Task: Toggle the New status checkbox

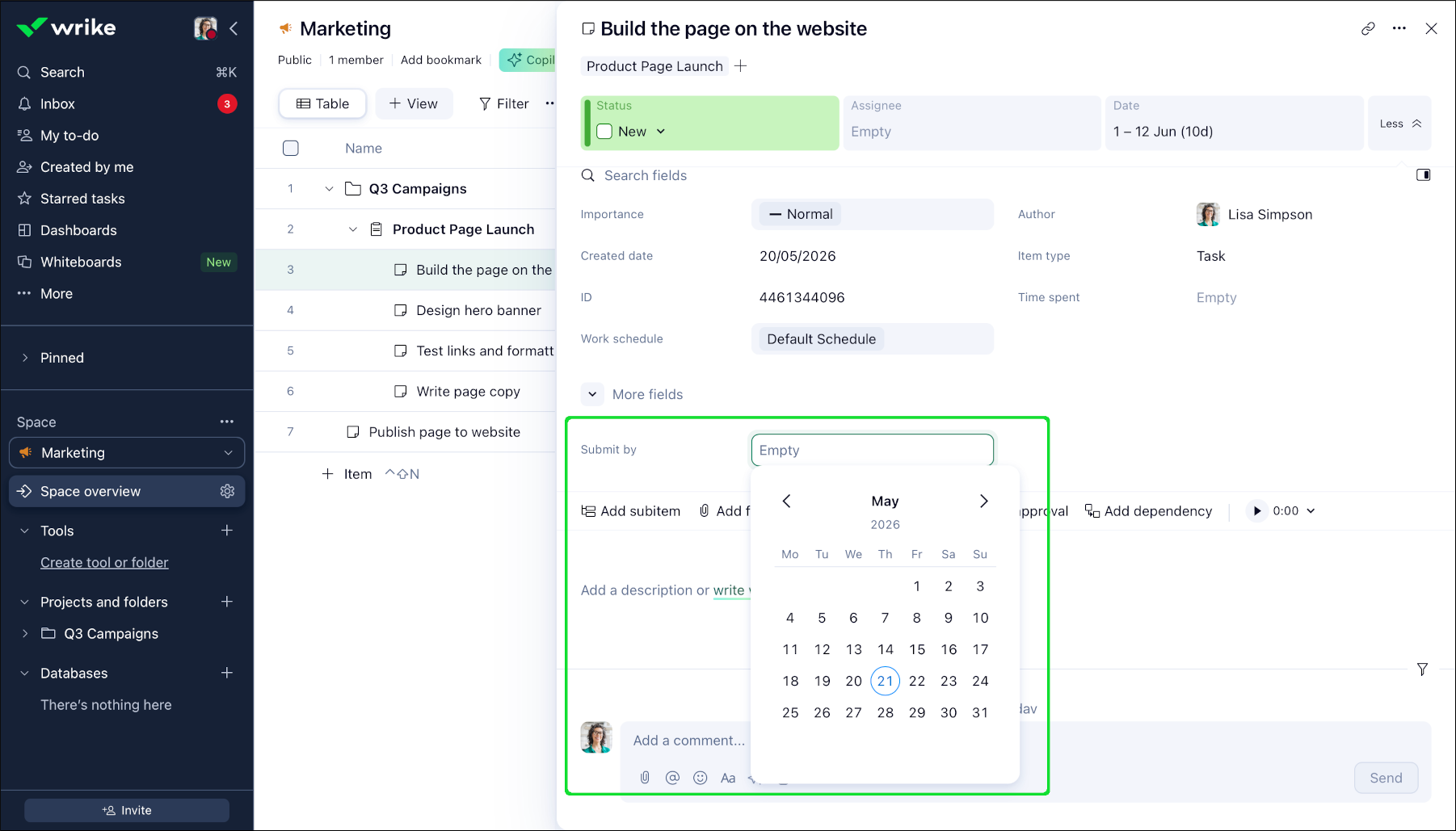Action: click(604, 132)
